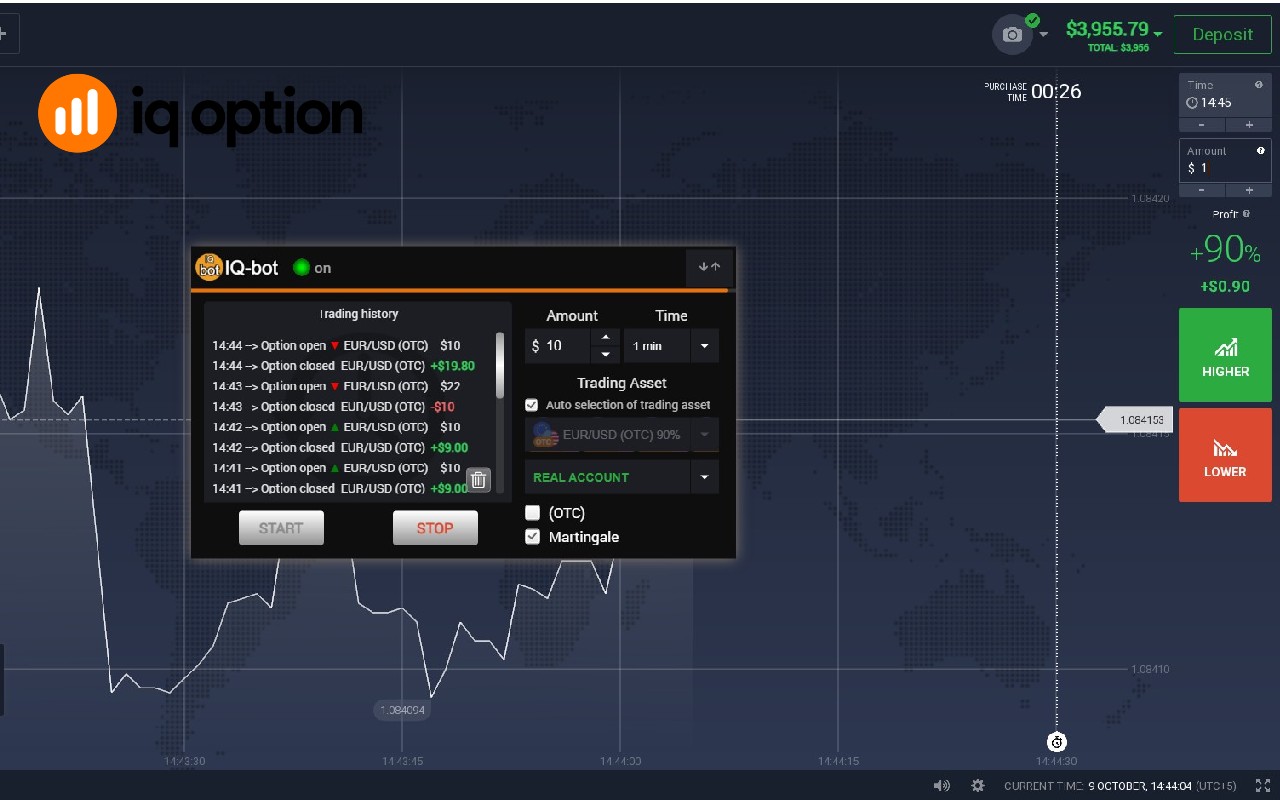Select first 14:44 Option open history row
The image size is (1280, 800).
336,346
